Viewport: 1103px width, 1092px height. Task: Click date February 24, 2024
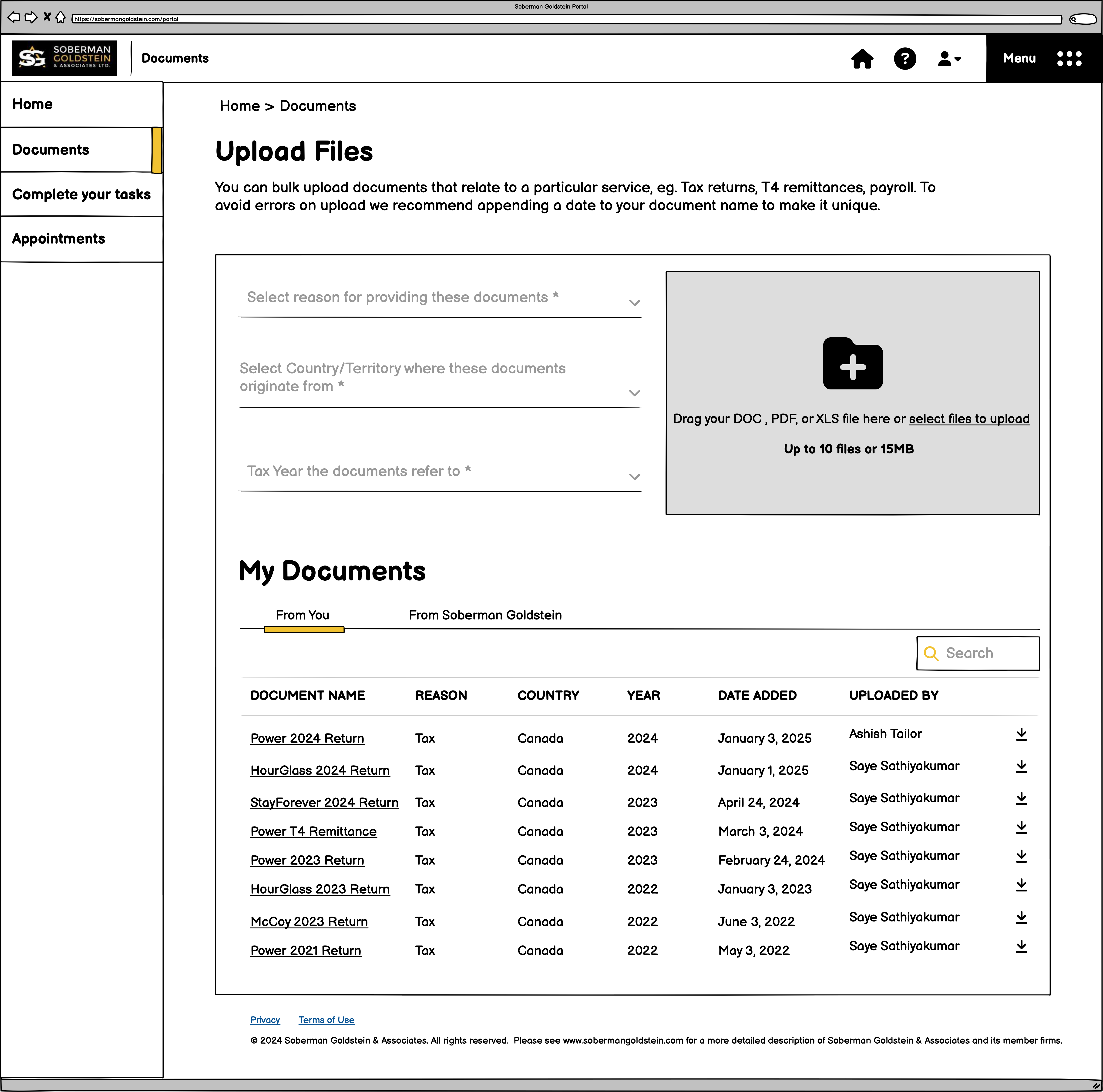pyautogui.click(x=771, y=860)
